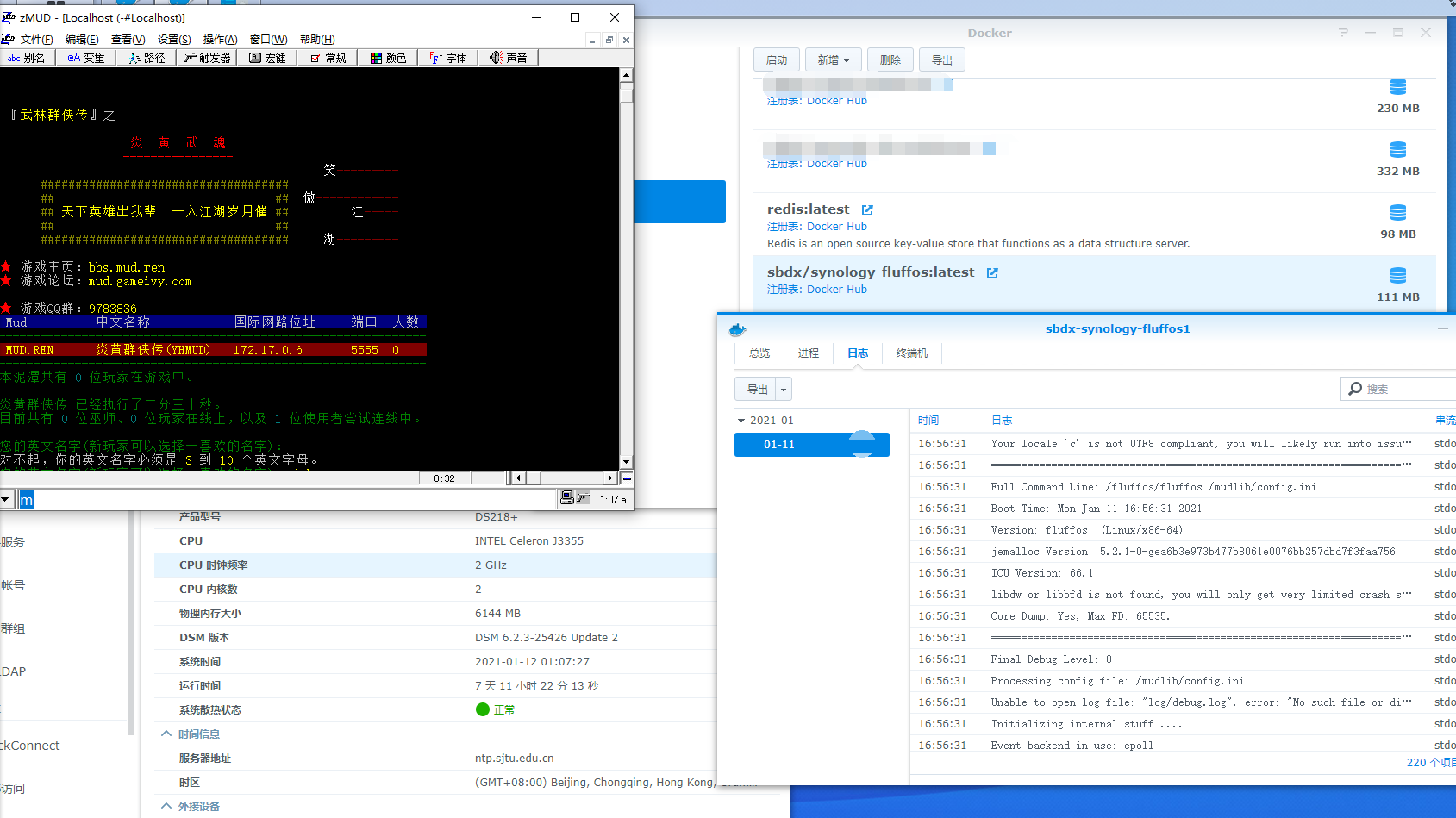Open the 查看(V) menu in zMUD
Screen dimensions: 1456x818
tap(128, 40)
